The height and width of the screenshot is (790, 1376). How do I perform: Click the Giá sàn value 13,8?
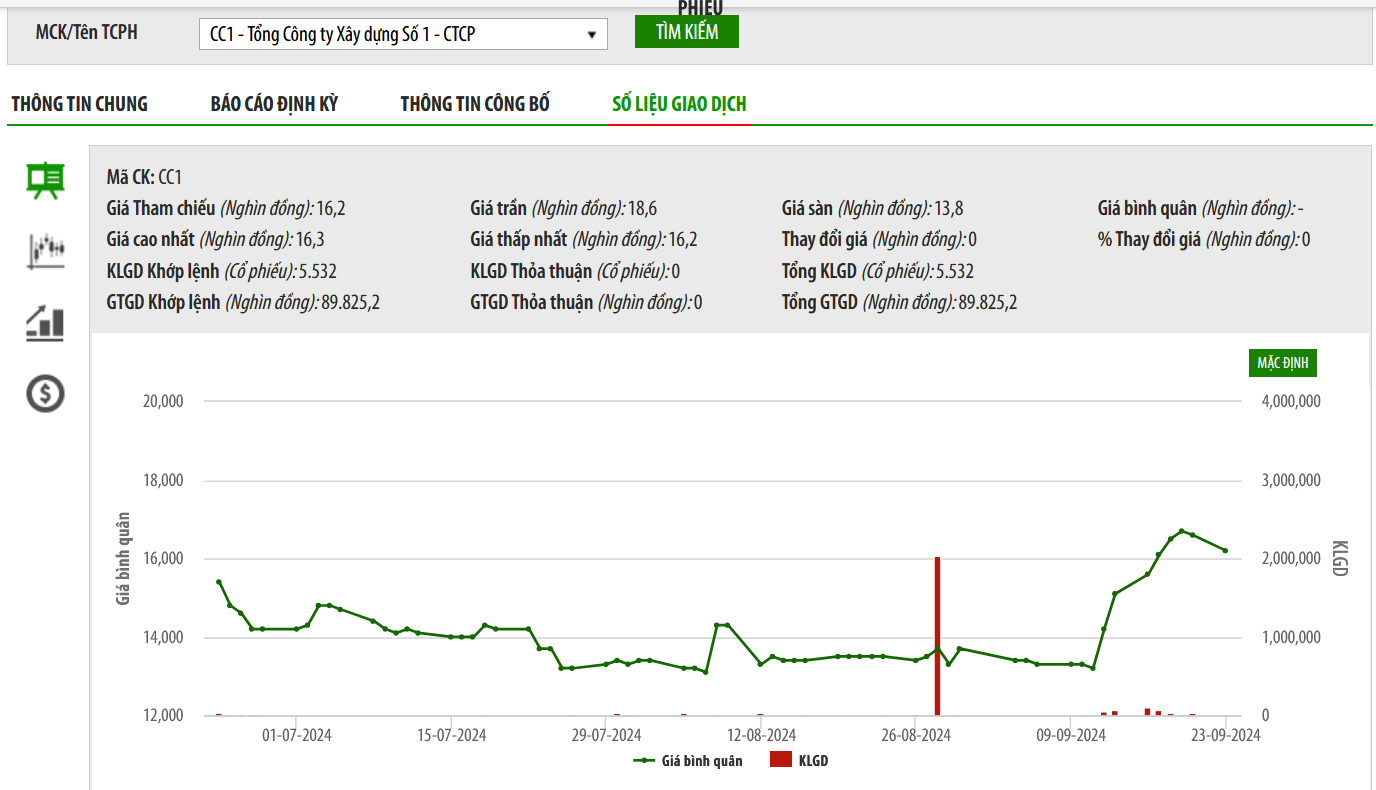tap(949, 208)
